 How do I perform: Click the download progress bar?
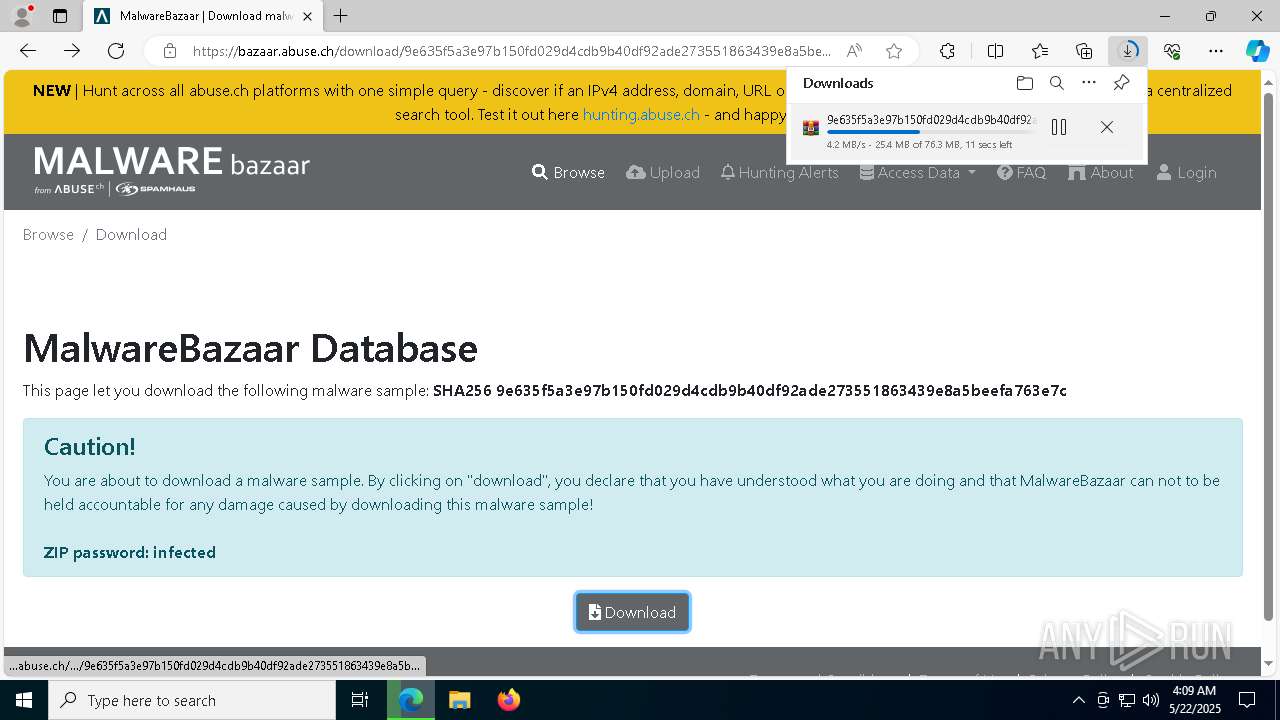point(931,132)
